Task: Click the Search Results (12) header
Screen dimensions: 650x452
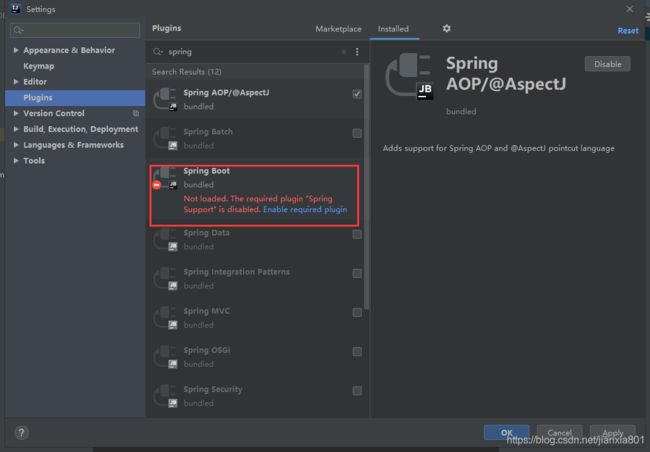Action: click(187, 72)
